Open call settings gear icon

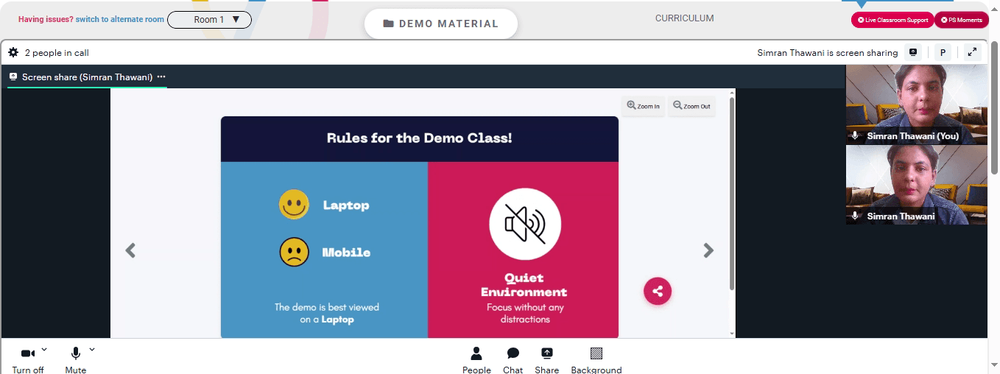point(13,52)
